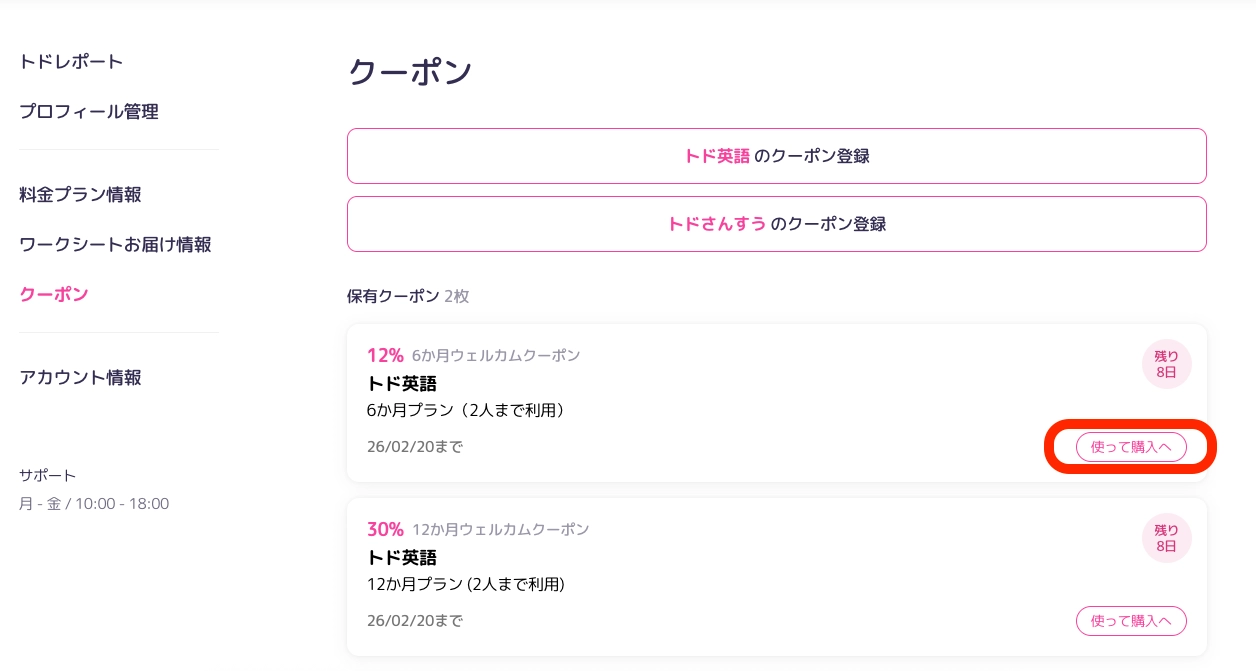
Task: Select the 12% 6か月ウェルカムクーポン title
Action: [x=473, y=355]
